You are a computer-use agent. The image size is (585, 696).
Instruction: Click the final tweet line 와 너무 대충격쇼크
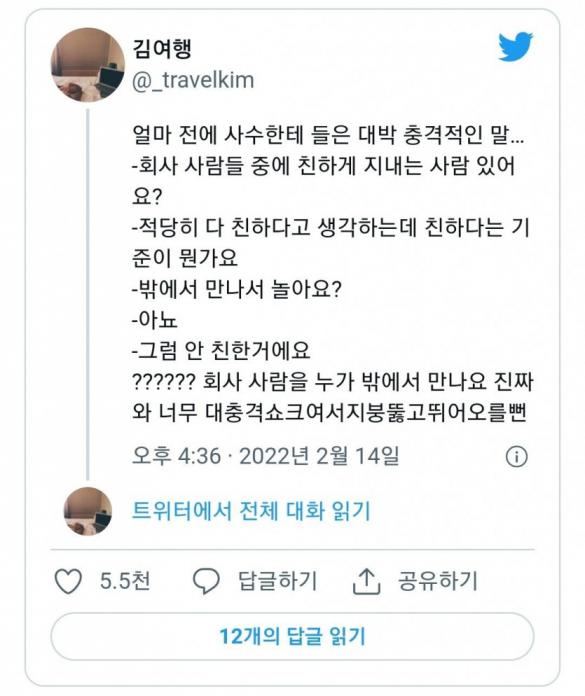click(x=329, y=412)
